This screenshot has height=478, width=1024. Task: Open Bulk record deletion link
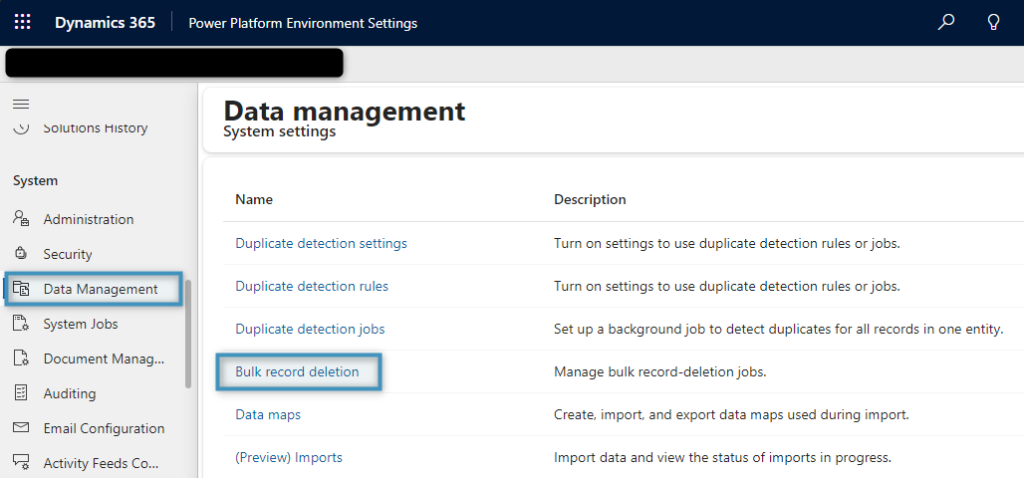(297, 372)
